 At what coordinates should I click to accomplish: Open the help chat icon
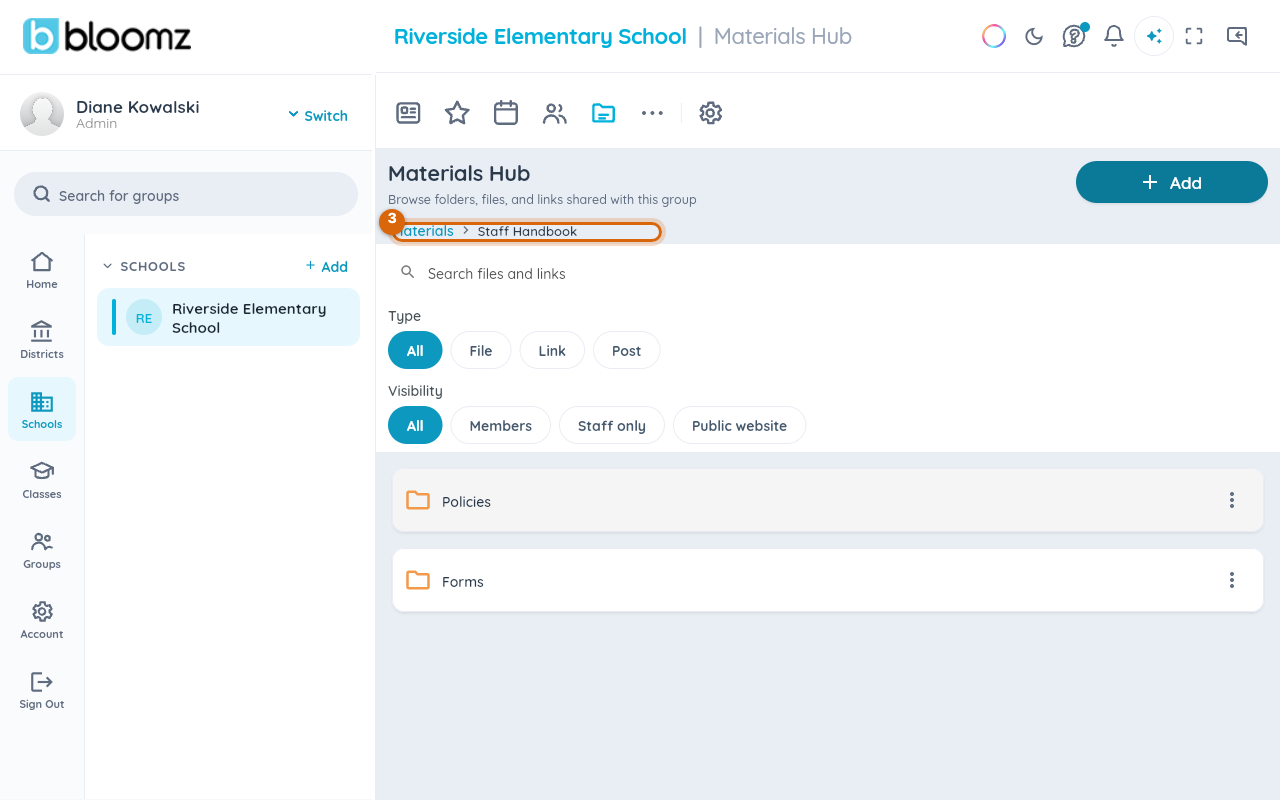coord(1074,36)
